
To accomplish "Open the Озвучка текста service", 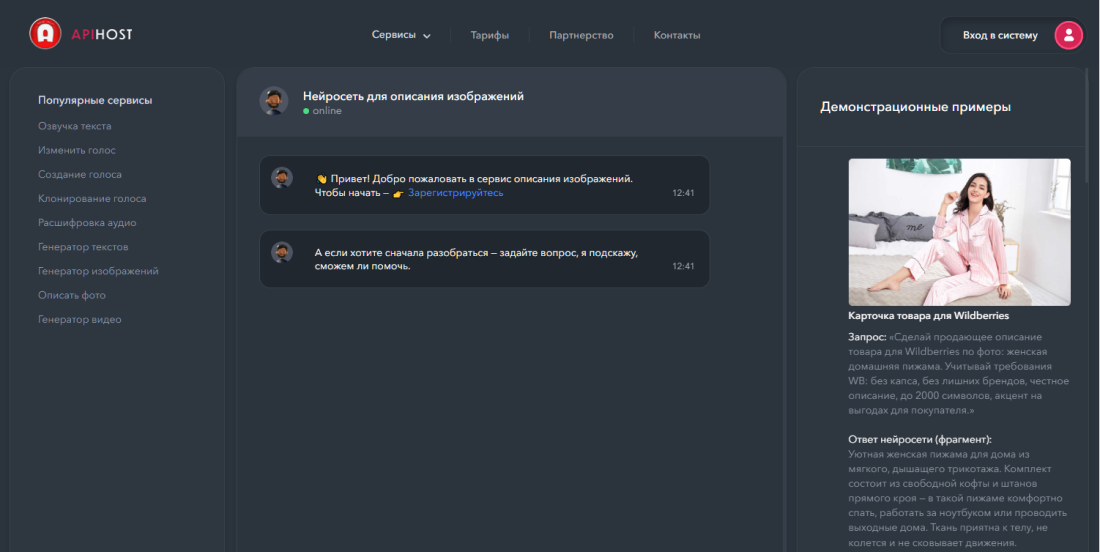I will tap(75, 126).
